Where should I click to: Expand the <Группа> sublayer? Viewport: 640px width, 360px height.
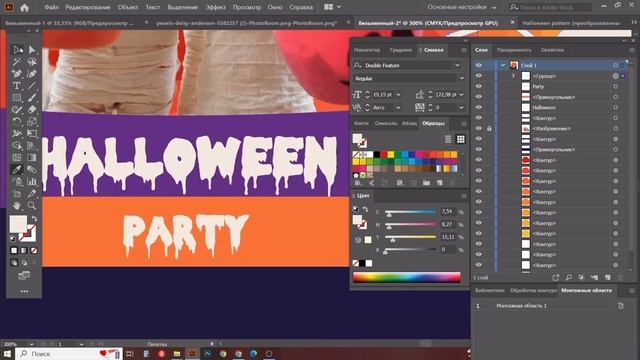pos(513,76)
